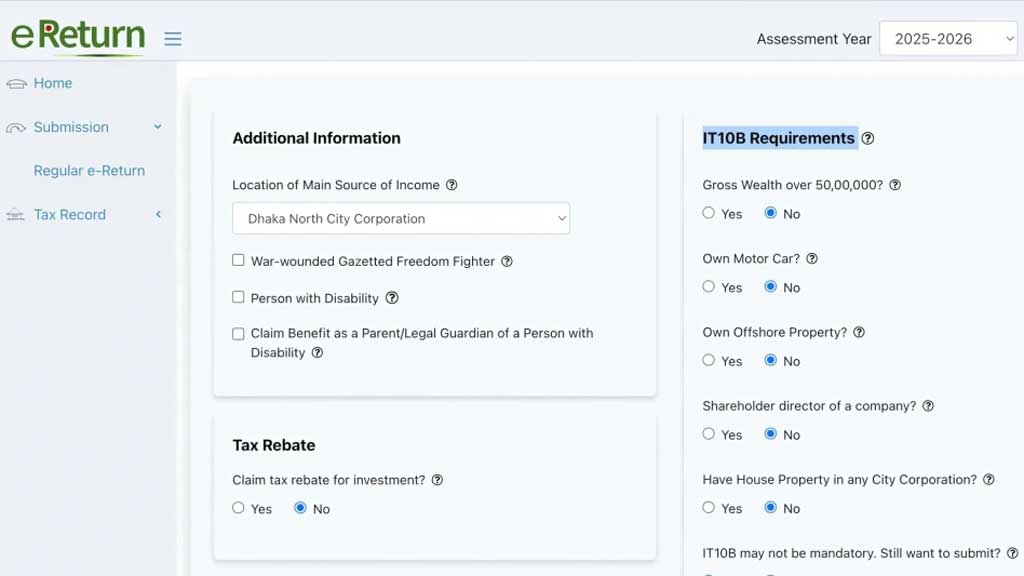Open the Assessment Year dropdown
Image resolution: width=1024 pixels, height=576 pixels.
coord(947,39)
